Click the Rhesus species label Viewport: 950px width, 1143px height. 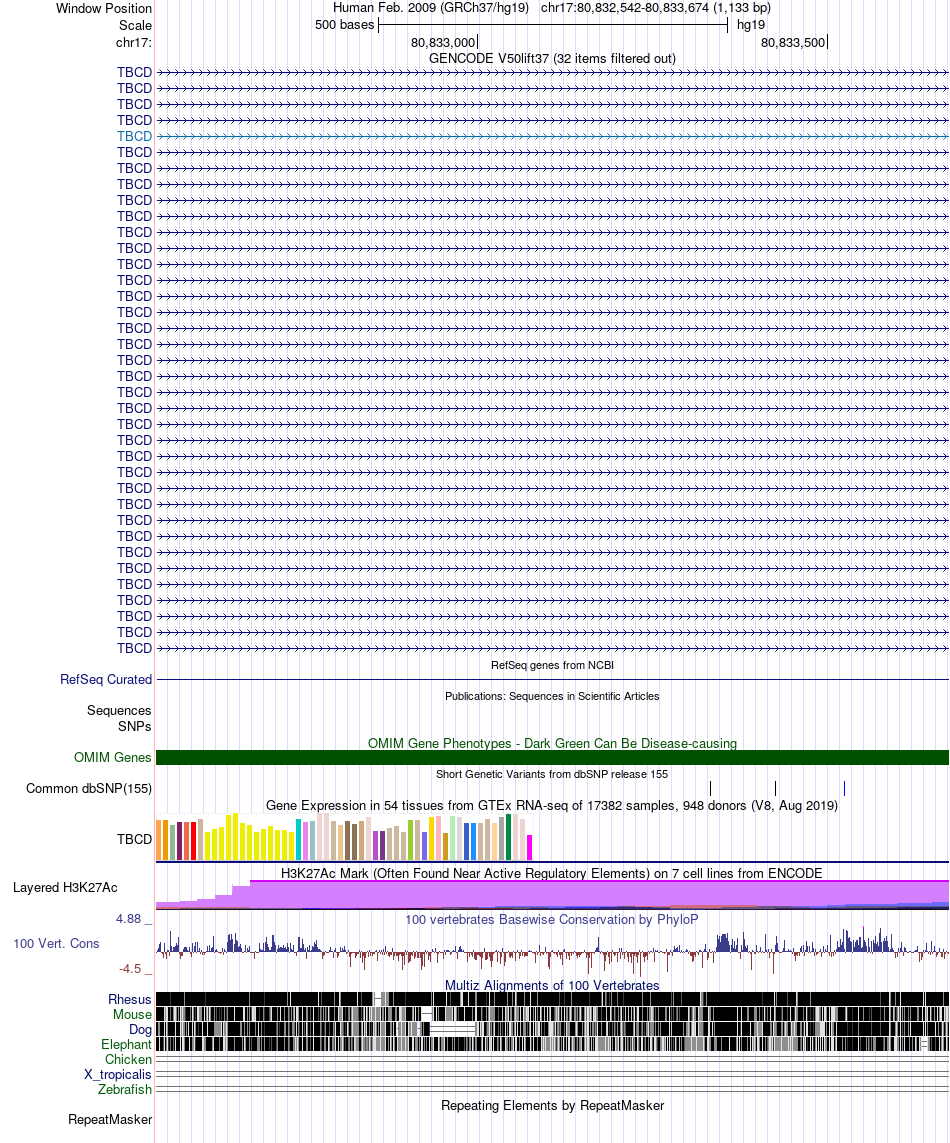130,1000
